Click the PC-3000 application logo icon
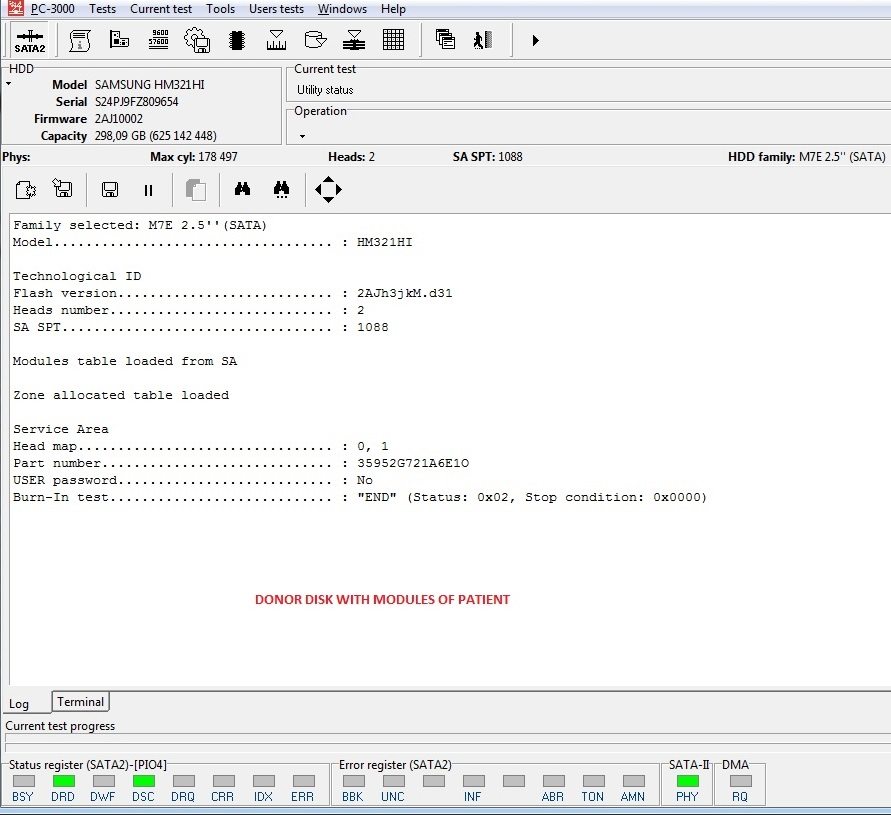 click(x=15, y=8)
